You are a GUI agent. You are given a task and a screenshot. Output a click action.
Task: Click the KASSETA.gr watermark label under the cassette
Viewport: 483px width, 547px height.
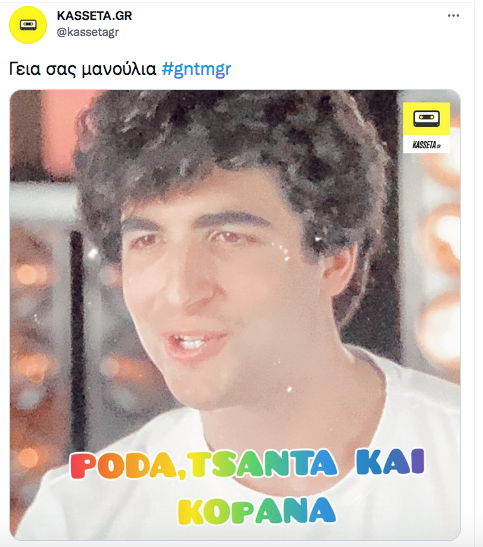[x=427, y=144]
